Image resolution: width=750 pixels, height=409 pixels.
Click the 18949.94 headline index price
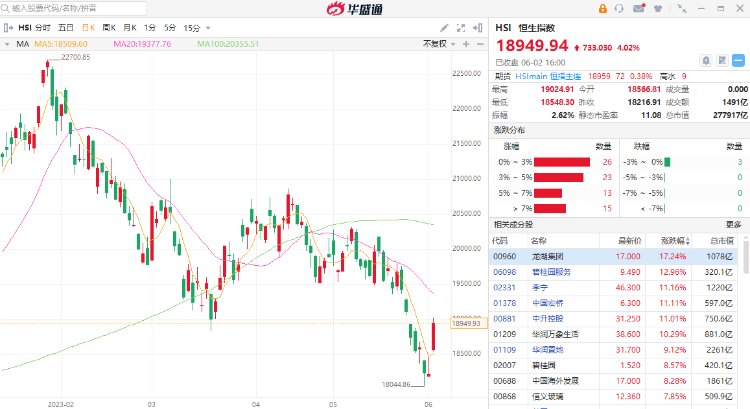point(532,46)
